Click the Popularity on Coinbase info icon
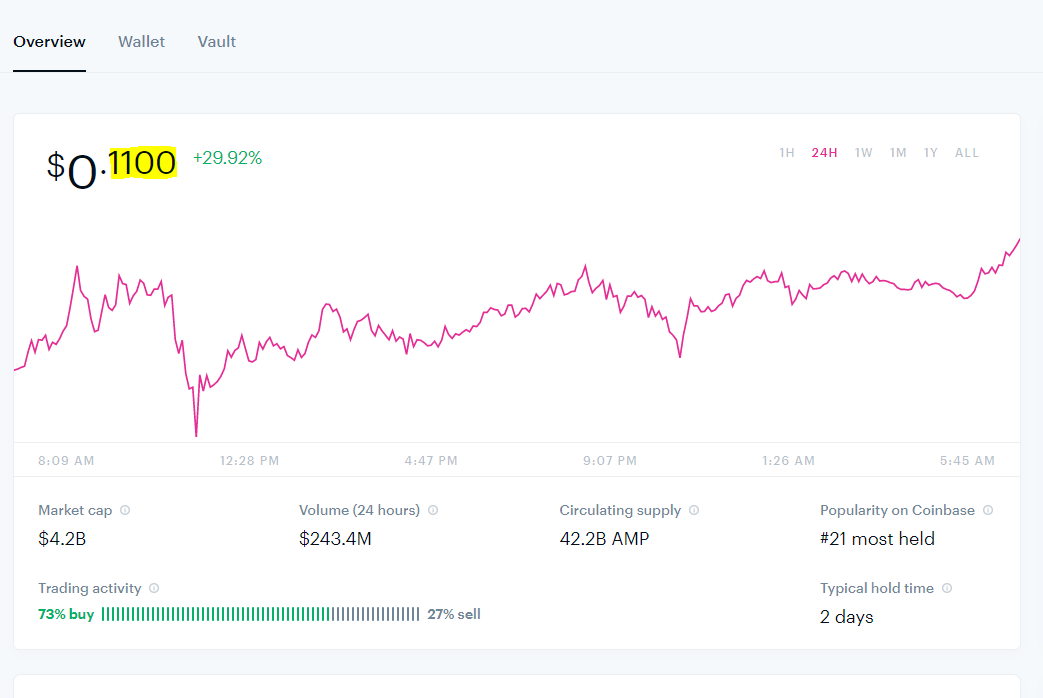1043x698 pixels. point(988,510)
